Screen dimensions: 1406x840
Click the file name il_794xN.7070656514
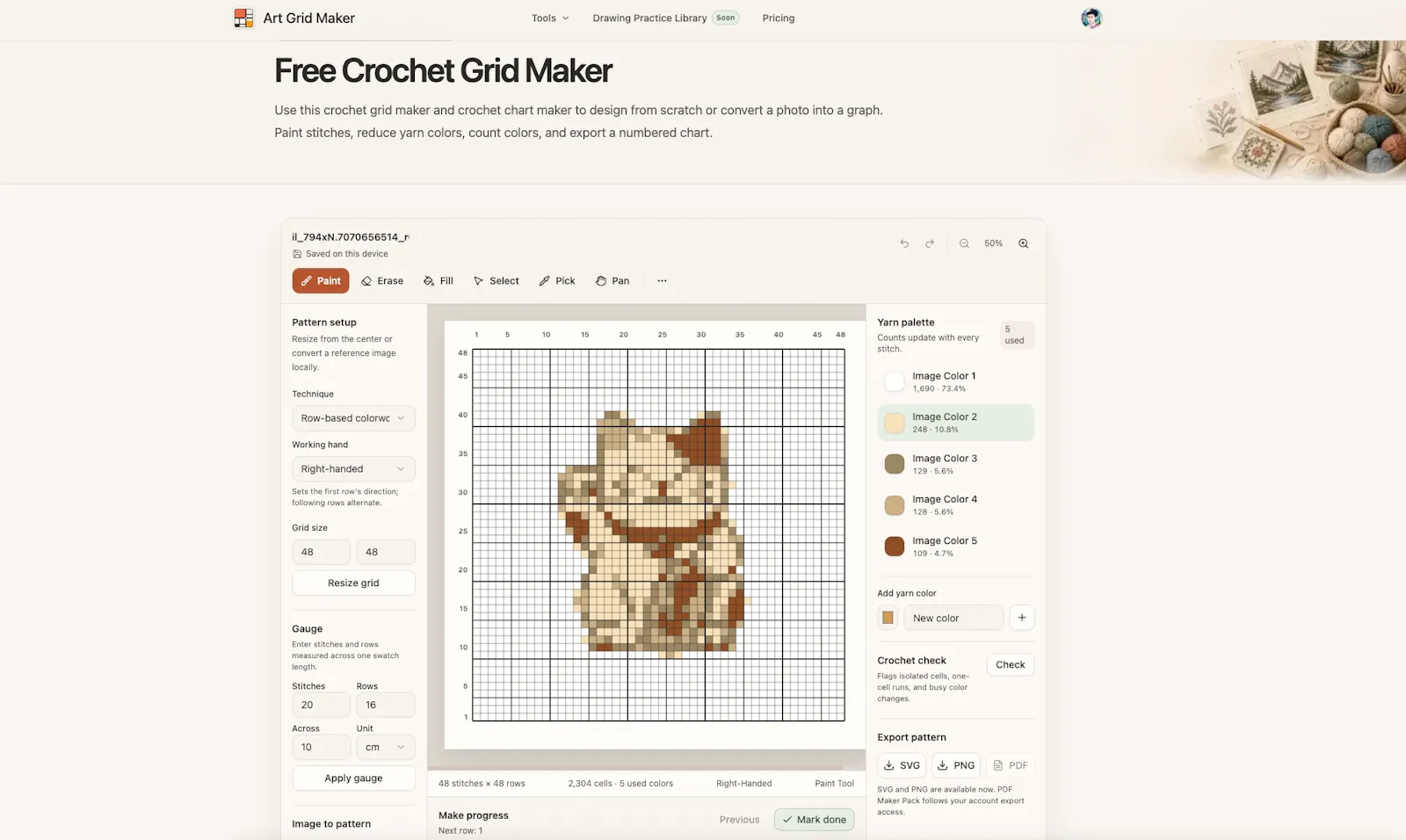pos(351,237)
